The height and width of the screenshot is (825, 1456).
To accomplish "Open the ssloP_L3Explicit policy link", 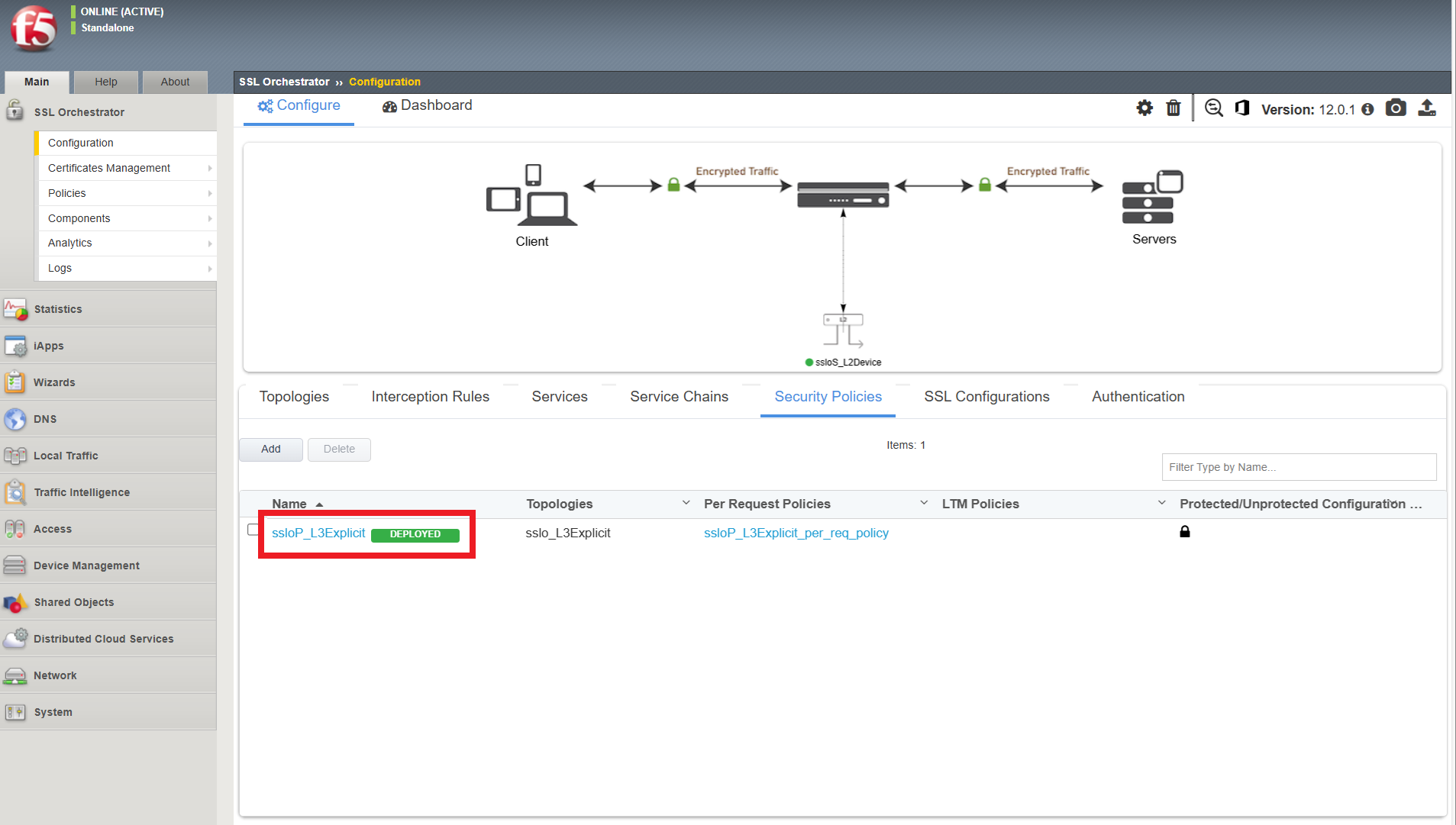I will [x=318, y=533].
